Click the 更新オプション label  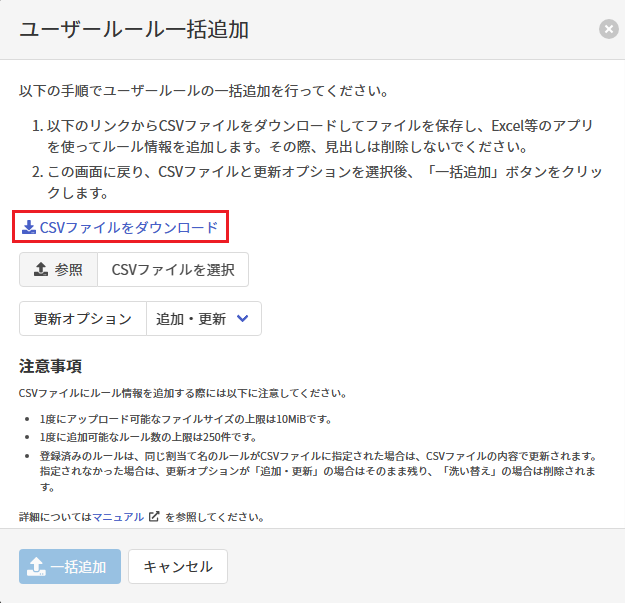[x=83, y=319]
